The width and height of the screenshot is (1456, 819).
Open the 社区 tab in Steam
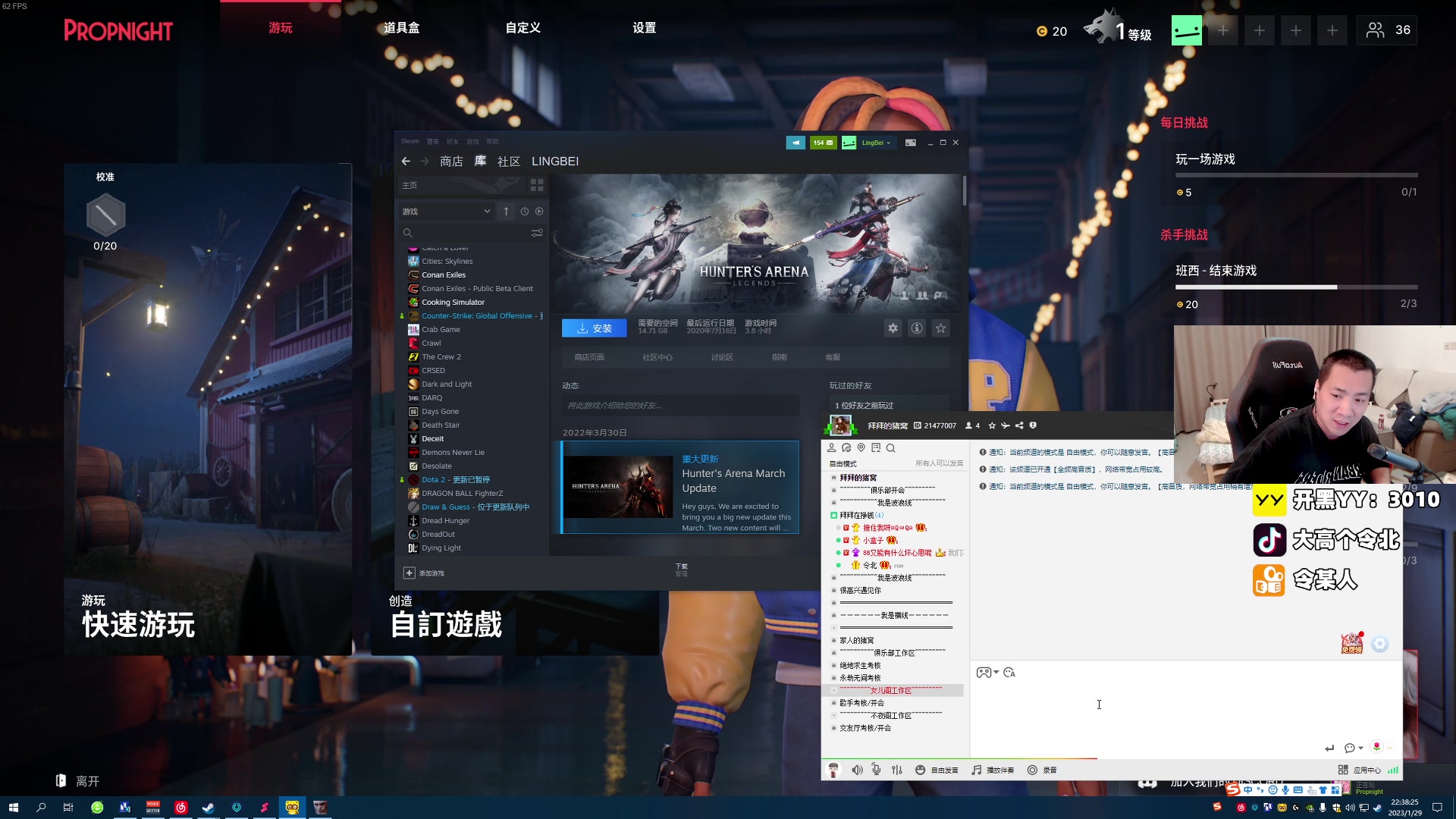point(509,162)
